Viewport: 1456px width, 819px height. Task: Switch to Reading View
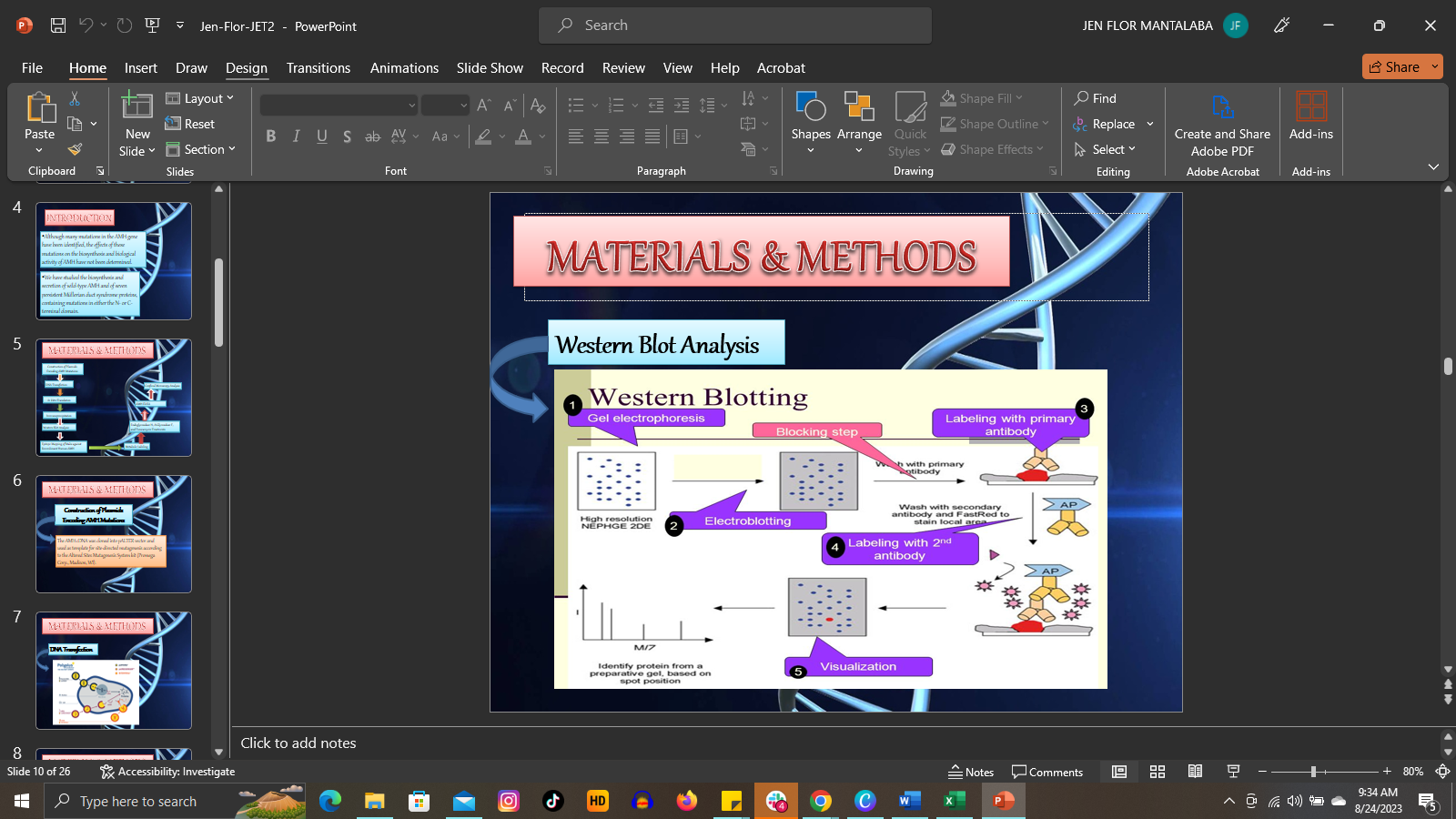click(x=1195, y=772)
